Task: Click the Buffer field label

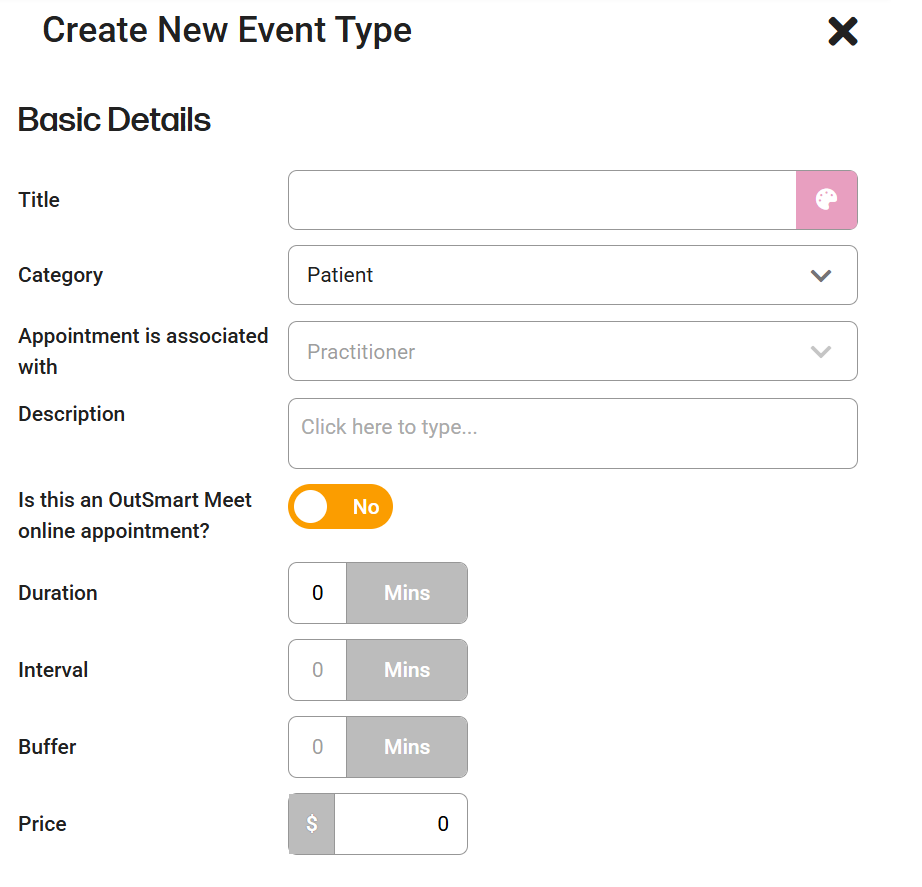Action: pyautogui.click(x=47, y=747)
